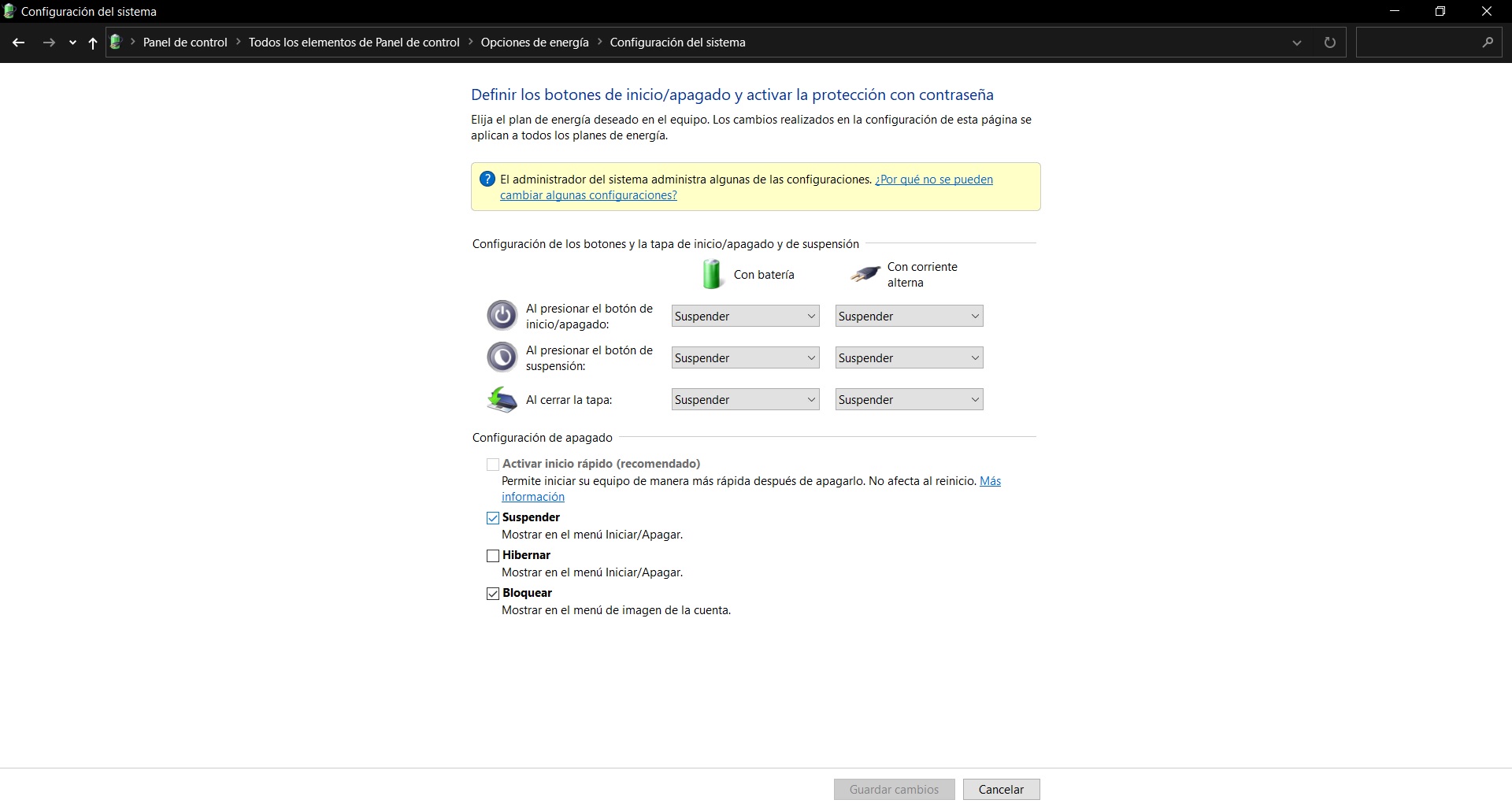The width and height of the screenshot is (1512, 811).
Task: Go forward with the right arrow button
Action: tap(49, 43)
